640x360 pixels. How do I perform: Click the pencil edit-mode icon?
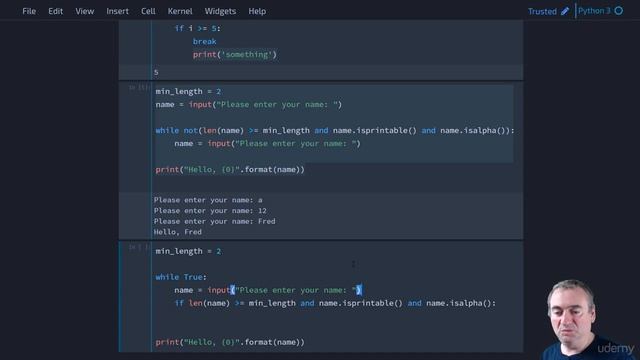tap(565, 11)
